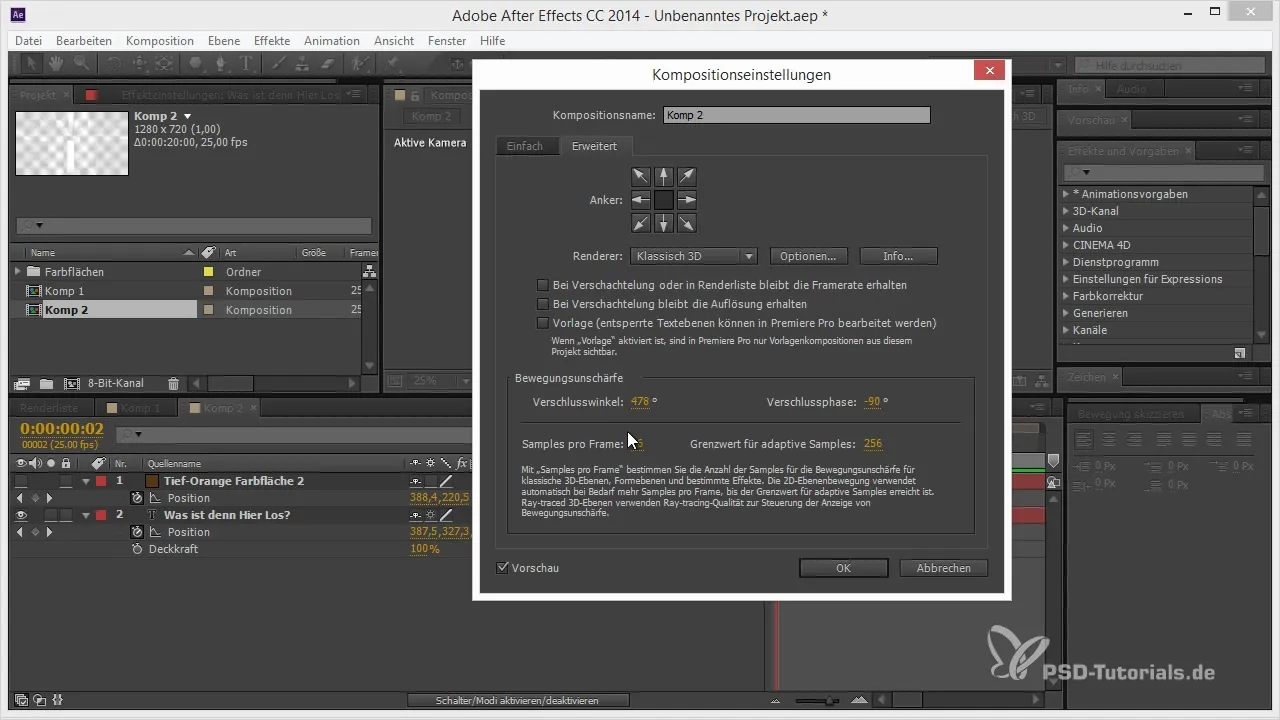Click the Kompositionsname input field

795,115
